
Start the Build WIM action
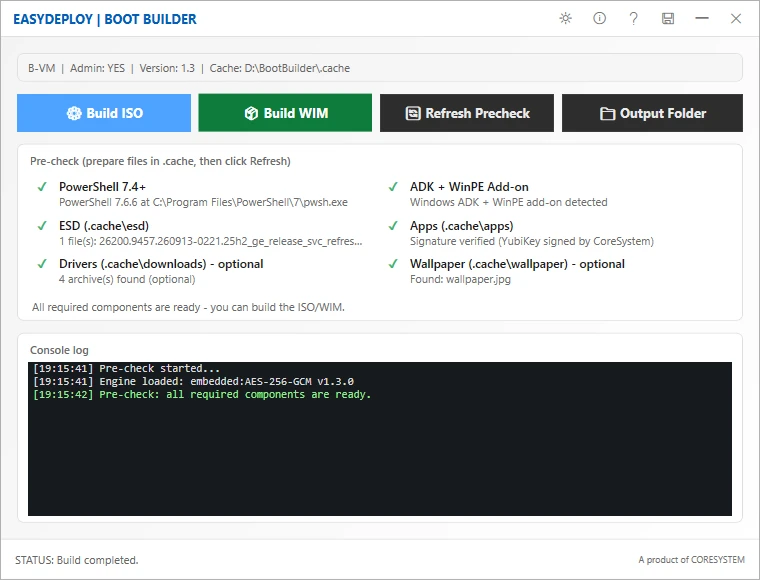[285, 113]
